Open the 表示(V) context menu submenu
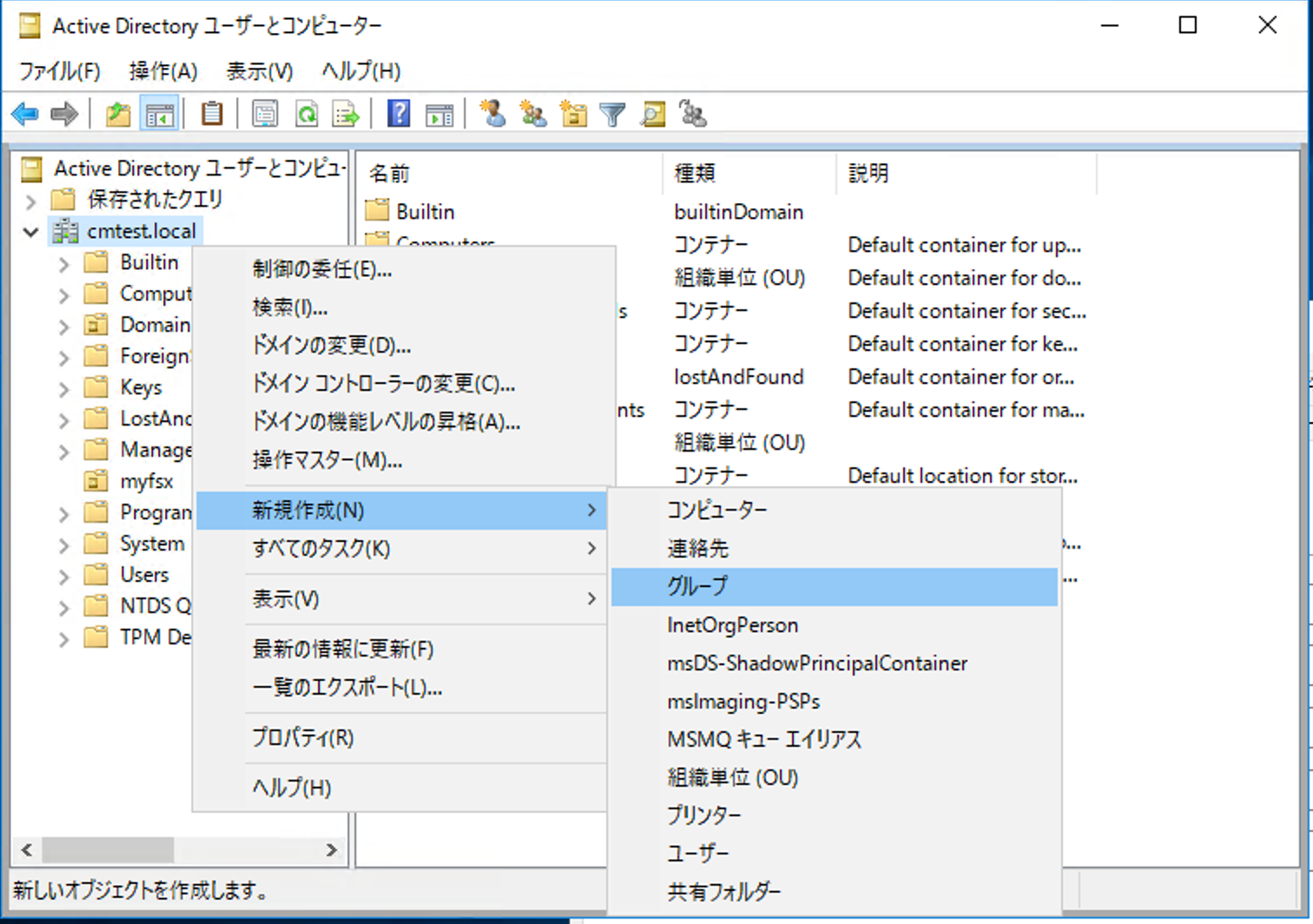The image size is (1313, 924). (x=401, y=598)
